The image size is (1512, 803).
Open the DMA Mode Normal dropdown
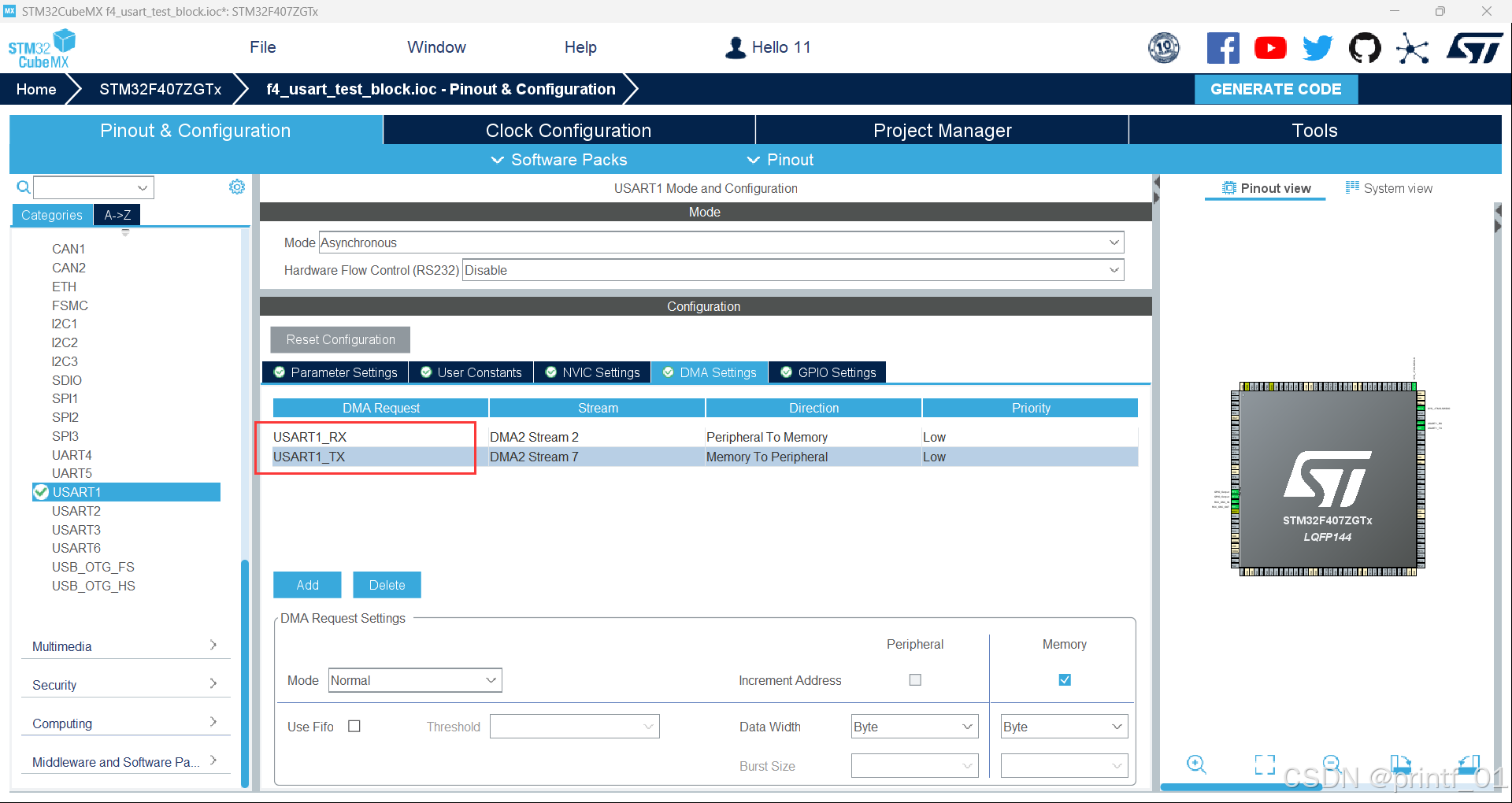(x=415, y=680)
